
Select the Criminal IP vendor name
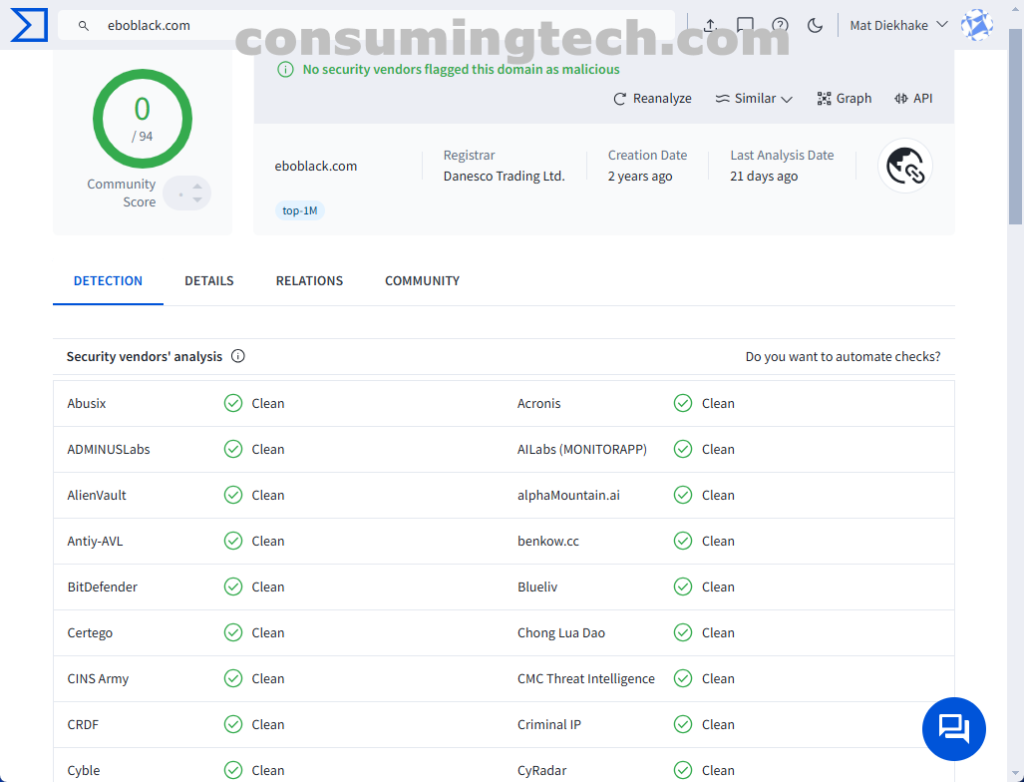[x=549, y=725]
